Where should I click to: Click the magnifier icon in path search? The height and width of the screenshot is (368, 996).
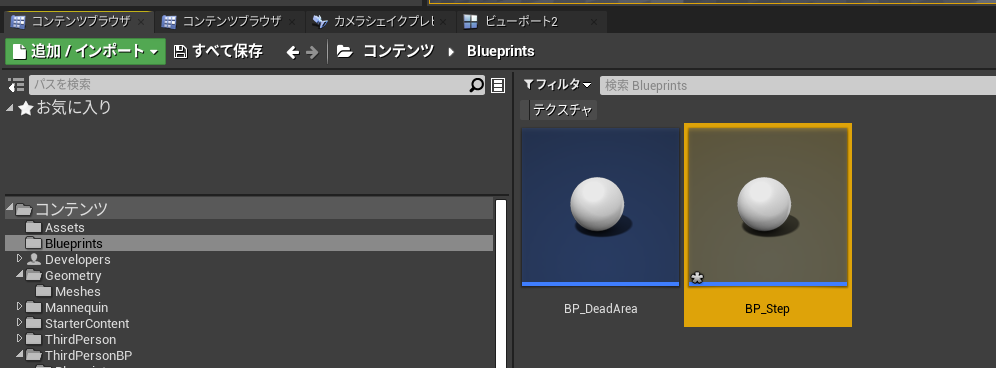476,85
